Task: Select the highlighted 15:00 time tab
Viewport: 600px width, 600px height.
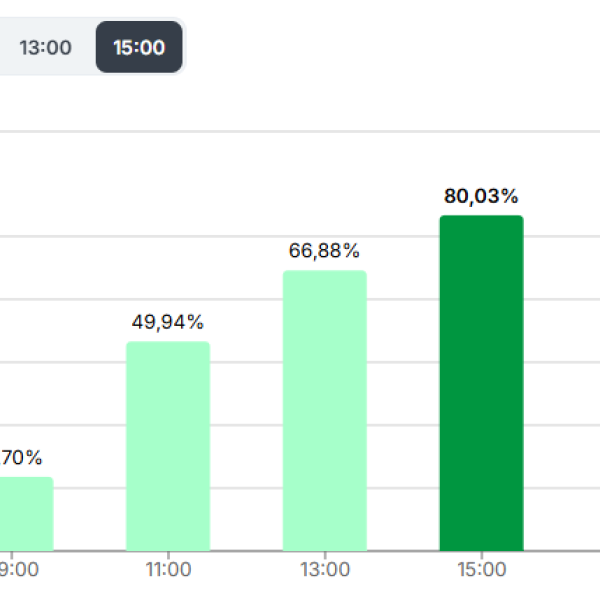Action: (x=139, y=47)
